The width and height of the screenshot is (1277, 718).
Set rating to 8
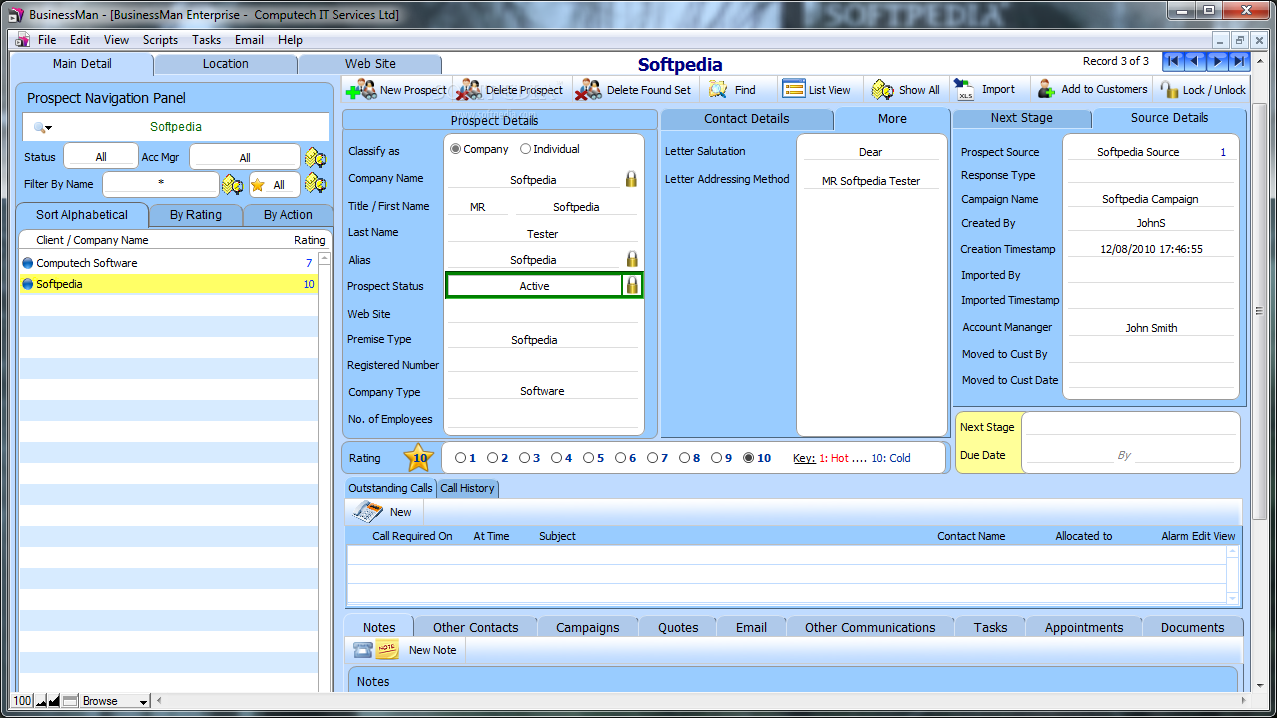pos(684,458)
